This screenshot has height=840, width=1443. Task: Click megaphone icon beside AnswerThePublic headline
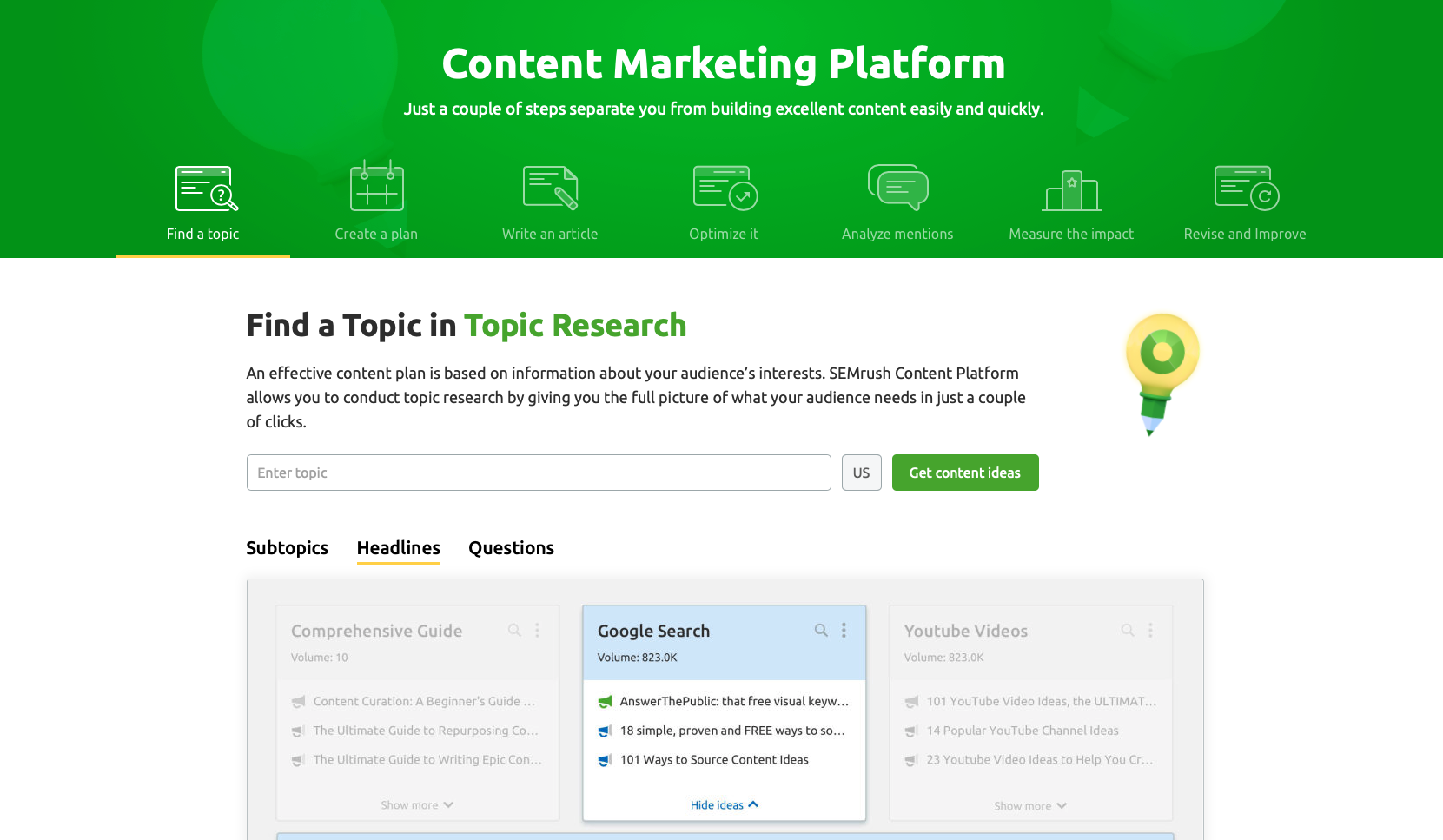click(605, 702)
